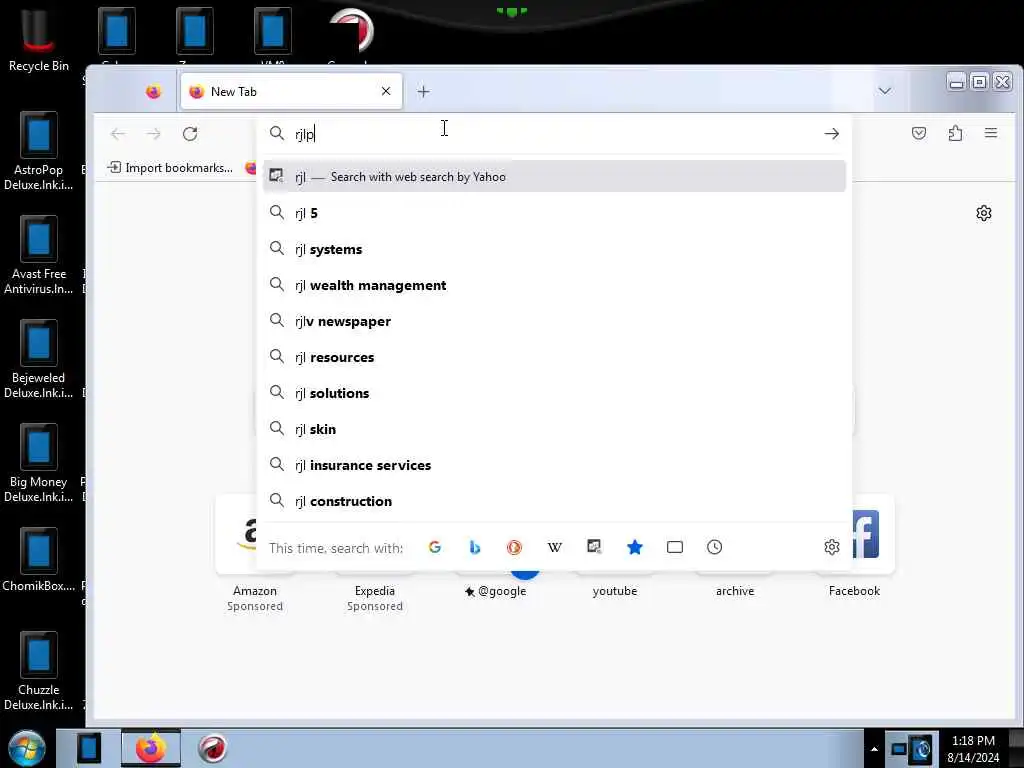This screenshot has width=1024, height=768.
Task: Choose 'rjl resources' suggestion
Action: [554, 357]
